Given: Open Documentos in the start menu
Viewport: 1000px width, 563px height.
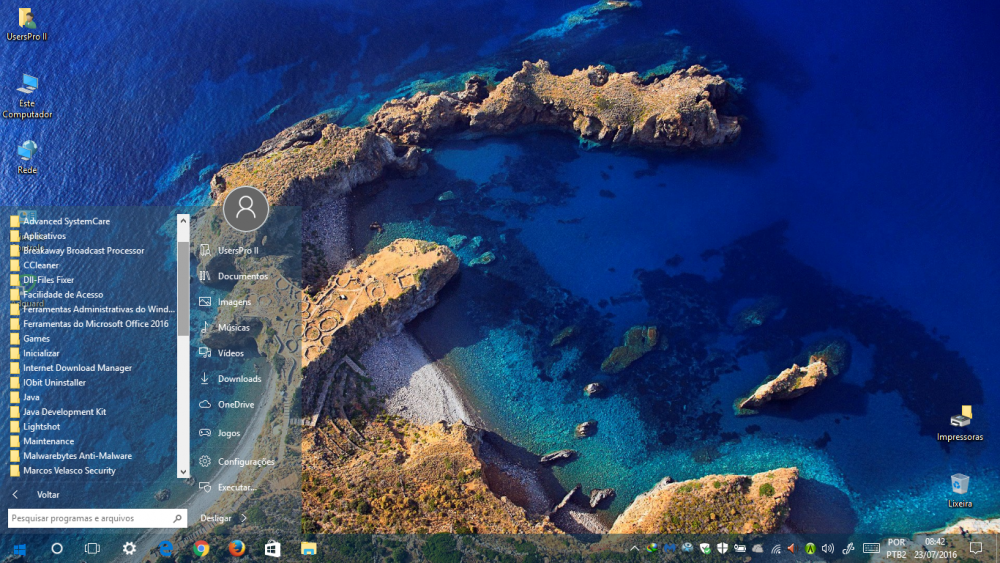Looking at the screenshot, I should [x=242, y=276].
